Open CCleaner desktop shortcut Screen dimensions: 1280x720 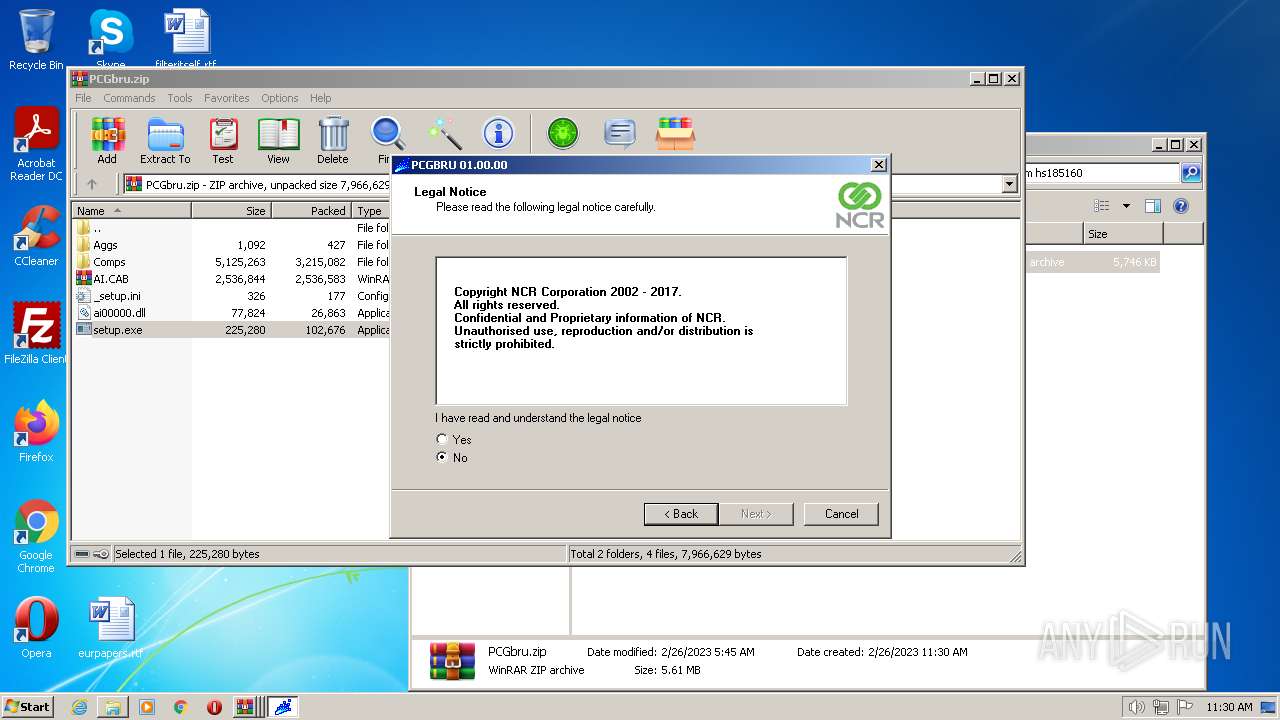pyautogui.click(x=36, y=236)
